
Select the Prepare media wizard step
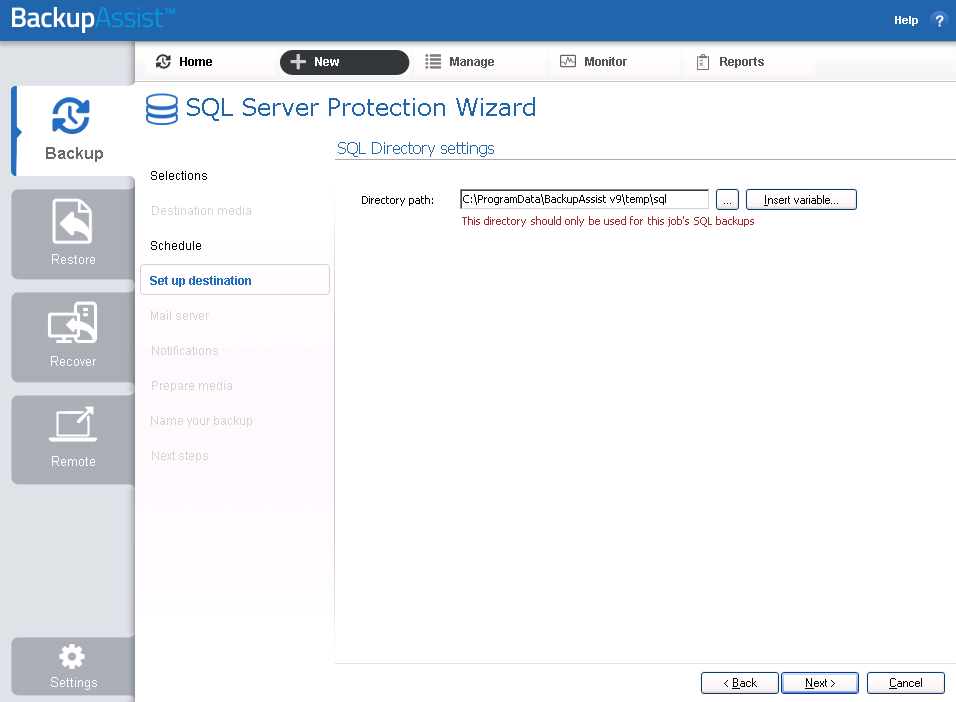pos(191,386)
